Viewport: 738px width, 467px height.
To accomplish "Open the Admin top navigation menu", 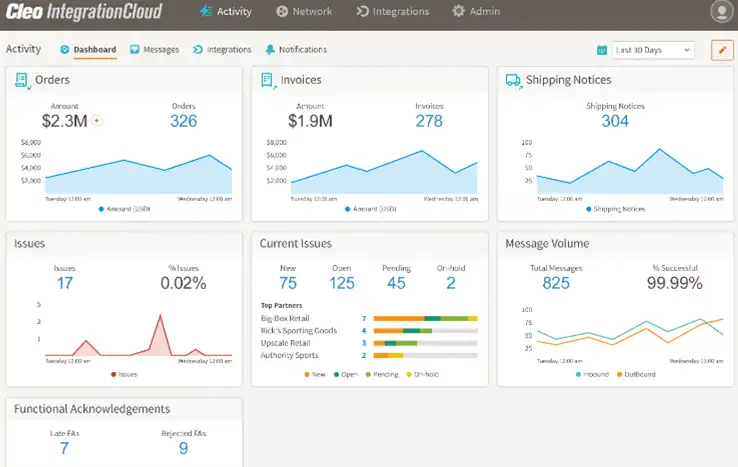I will (x=476, y=11).
